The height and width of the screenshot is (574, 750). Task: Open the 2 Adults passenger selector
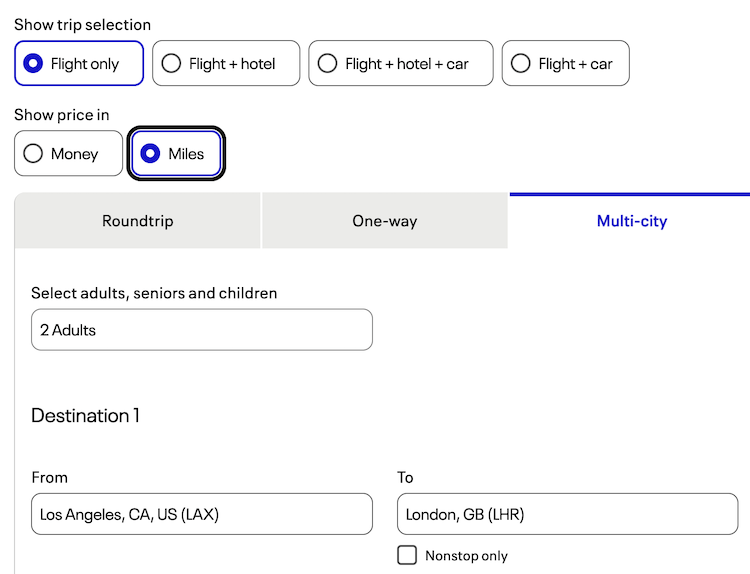(x=202, y=330)
